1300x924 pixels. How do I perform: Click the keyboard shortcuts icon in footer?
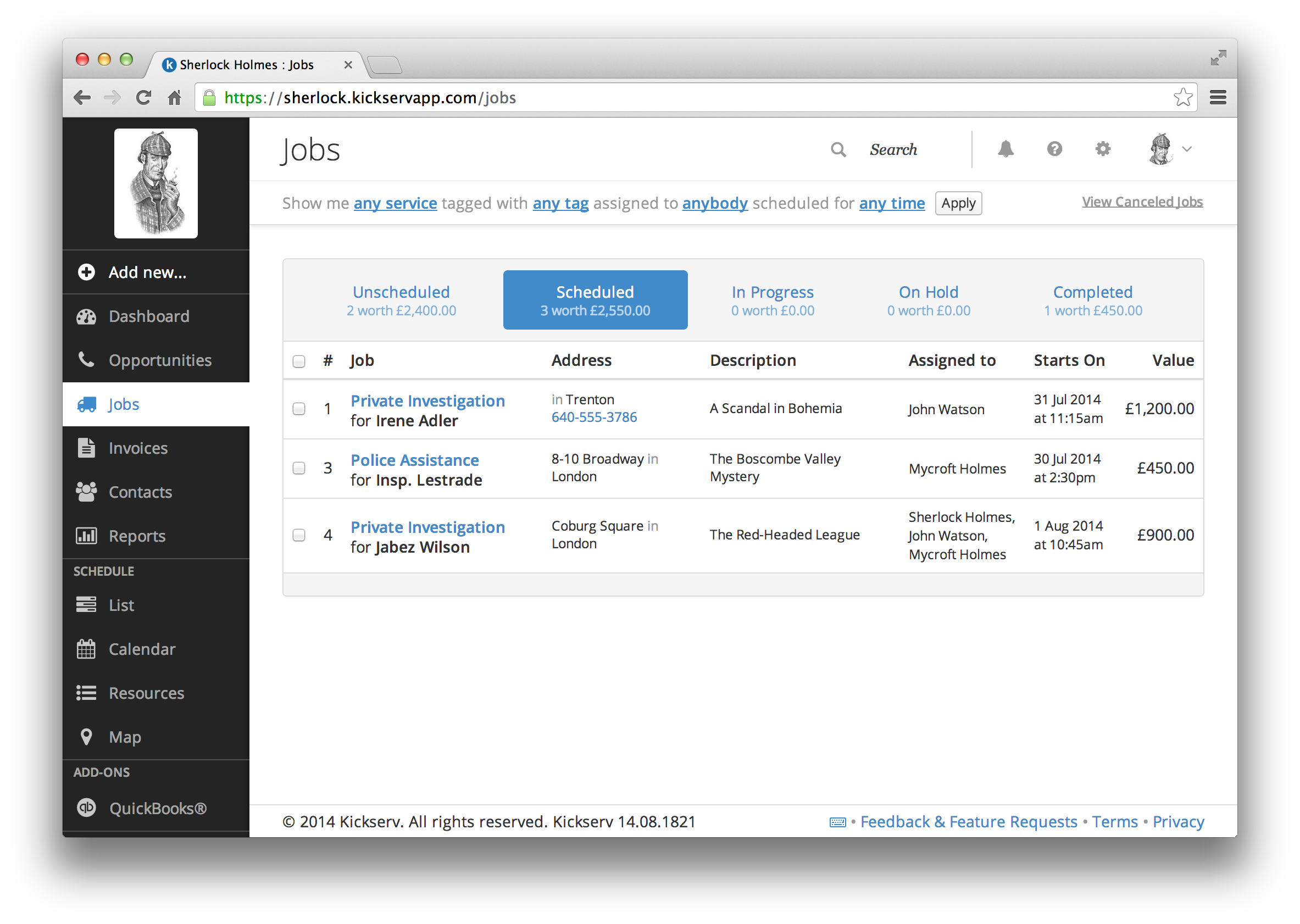pyautogui.click(x=837, y=822)
